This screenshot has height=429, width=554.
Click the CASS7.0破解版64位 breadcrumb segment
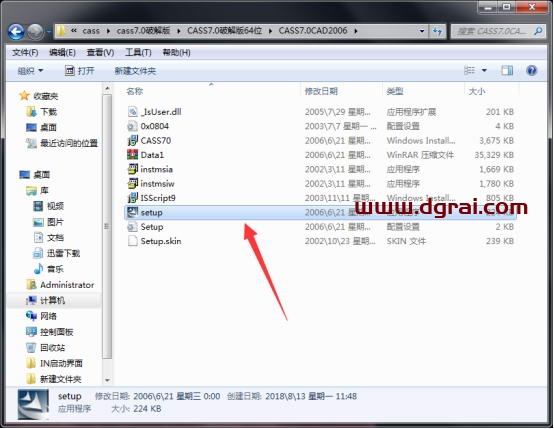click(x=224, y=31)
